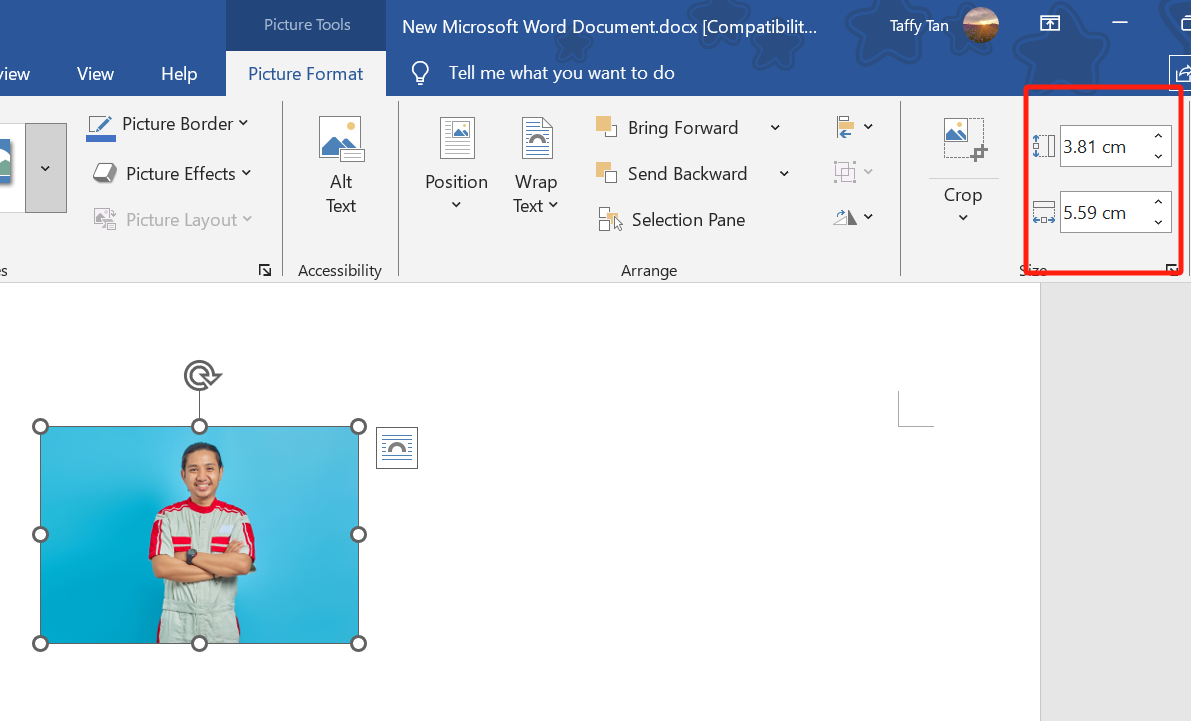The height and width of the screenshot is (721, 1191).
Task: Click the top-left resize handle of picture
Action: click(40, 426)
